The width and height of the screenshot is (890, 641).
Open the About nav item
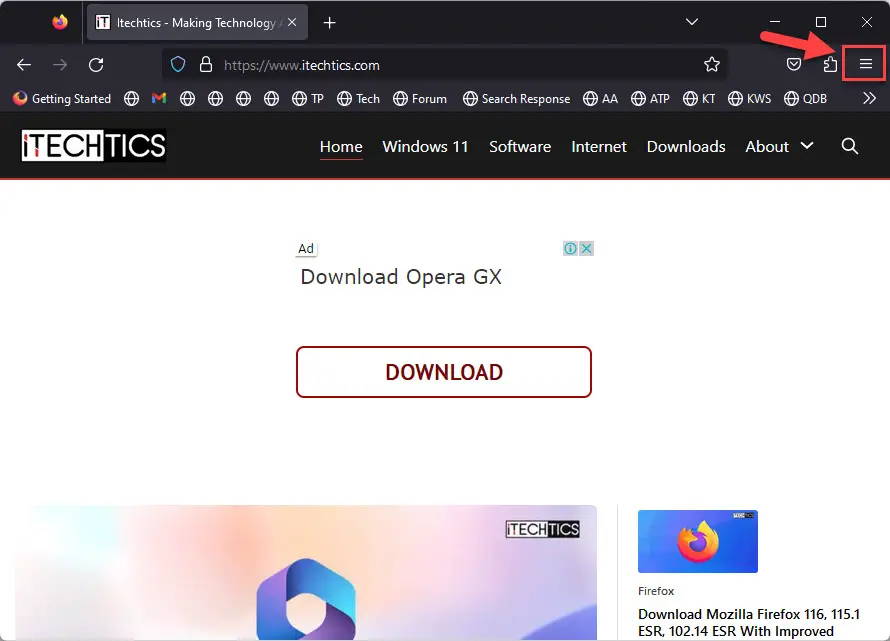(767, 146)
